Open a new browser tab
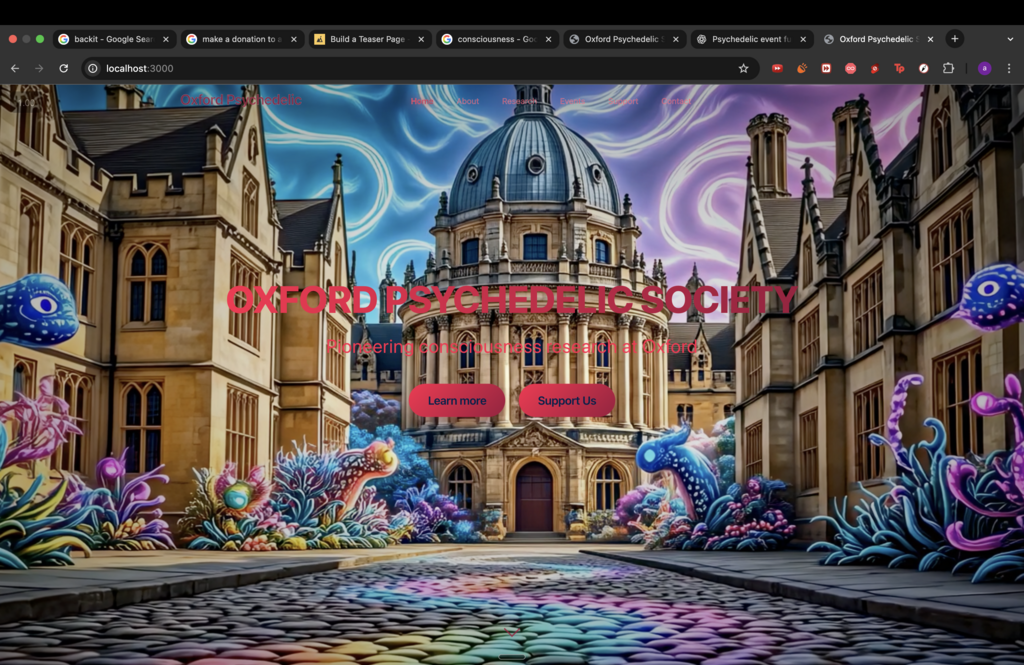 (954, 39)
